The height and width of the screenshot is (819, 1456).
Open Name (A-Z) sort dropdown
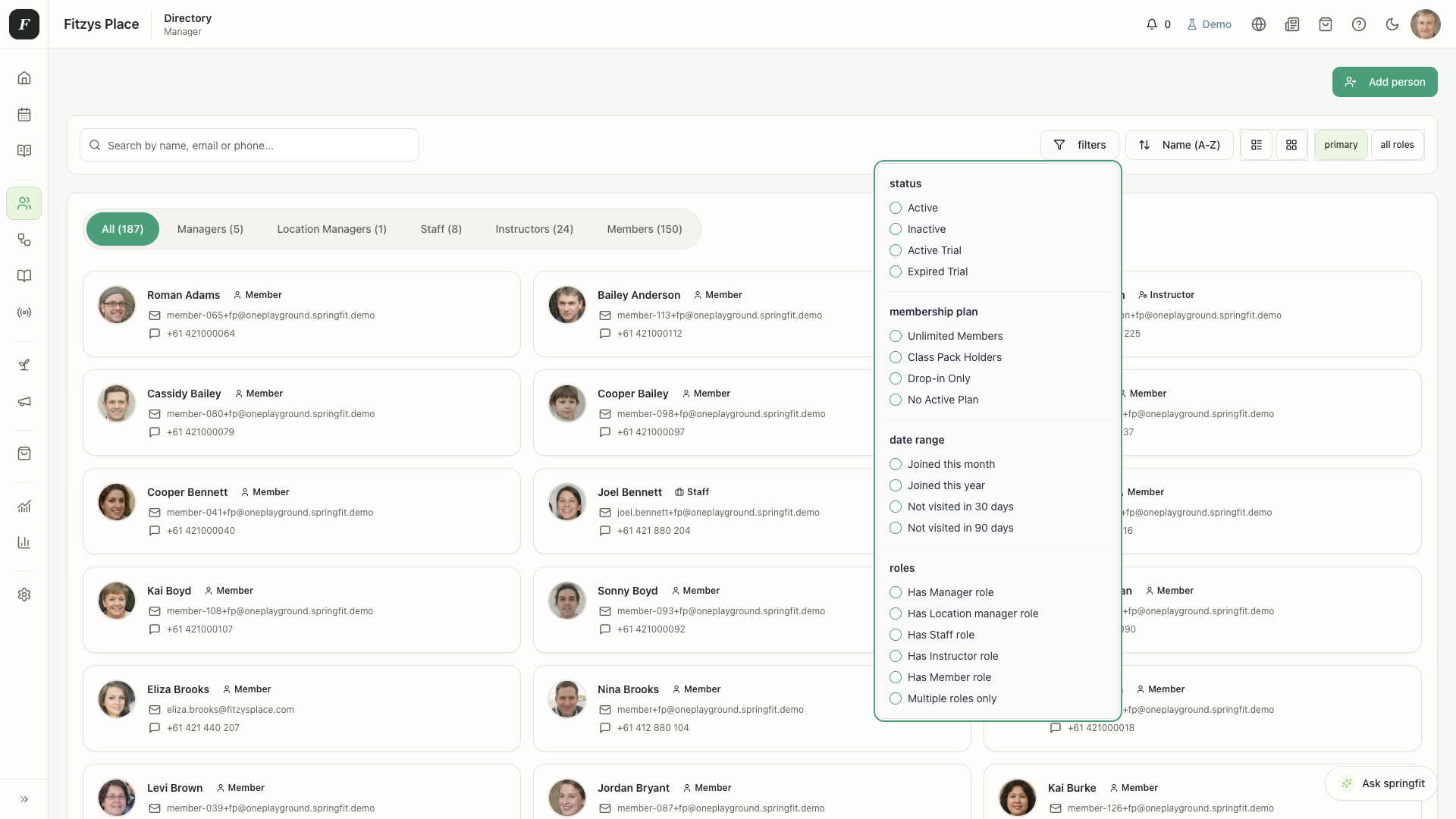1179,145
